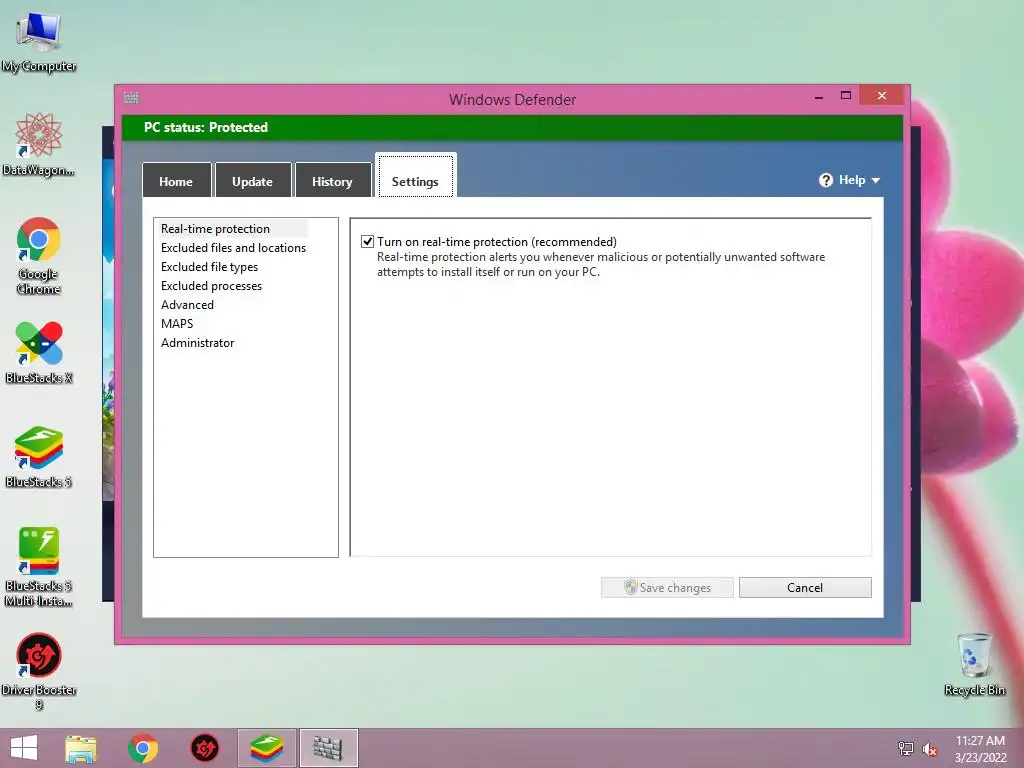Select the Settings tab

415,176
